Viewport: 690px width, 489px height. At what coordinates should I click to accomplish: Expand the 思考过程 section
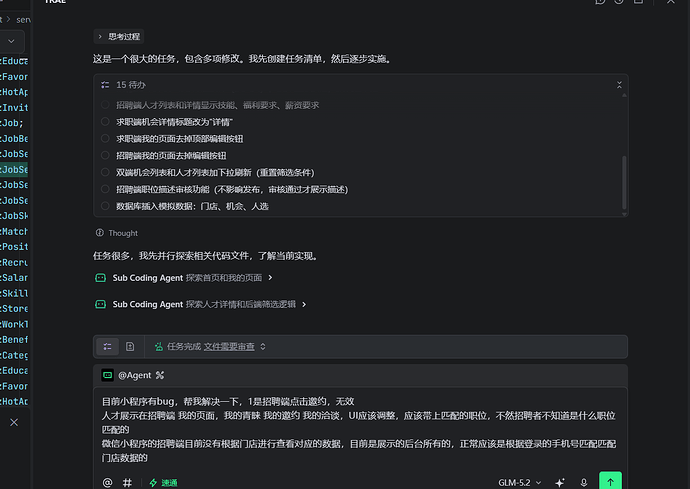click(x=119, y=37)
